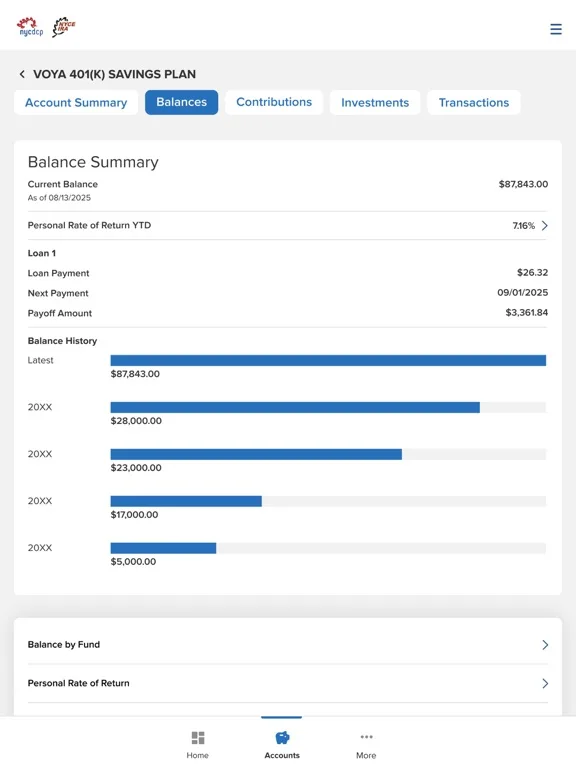
Task: Click the NYCE IRA logo
Action: tap(64, 26)
